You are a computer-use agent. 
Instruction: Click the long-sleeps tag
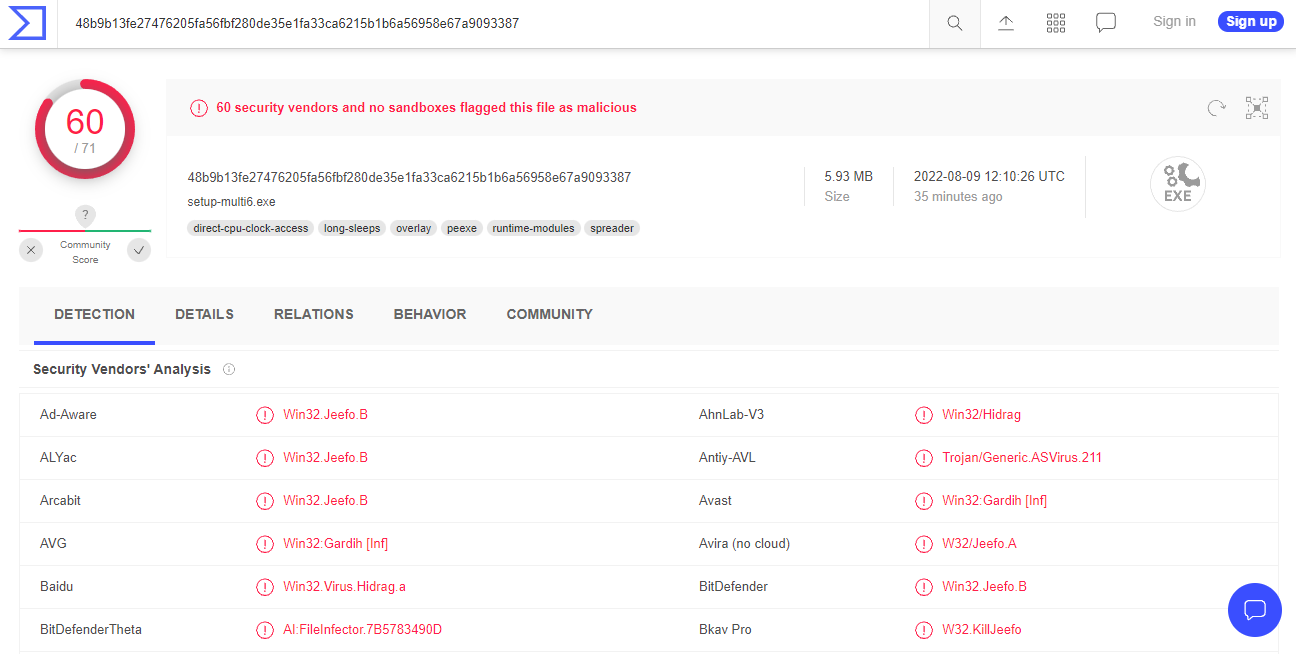coord(352,228)
